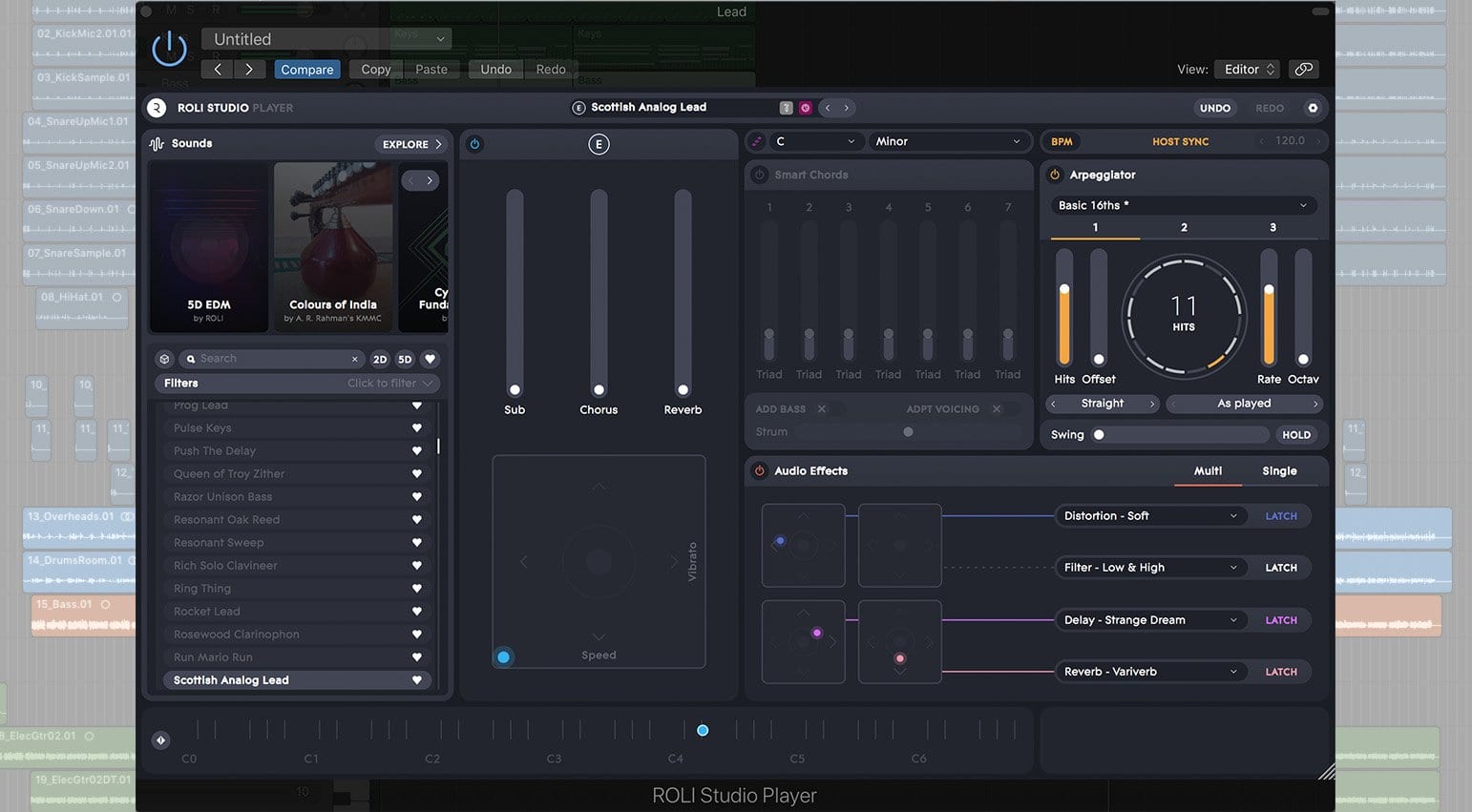The height and width of the screenshot is (812, 1472).
Task: Enable Smart Chords power toggle
Action: coord(759,175)
